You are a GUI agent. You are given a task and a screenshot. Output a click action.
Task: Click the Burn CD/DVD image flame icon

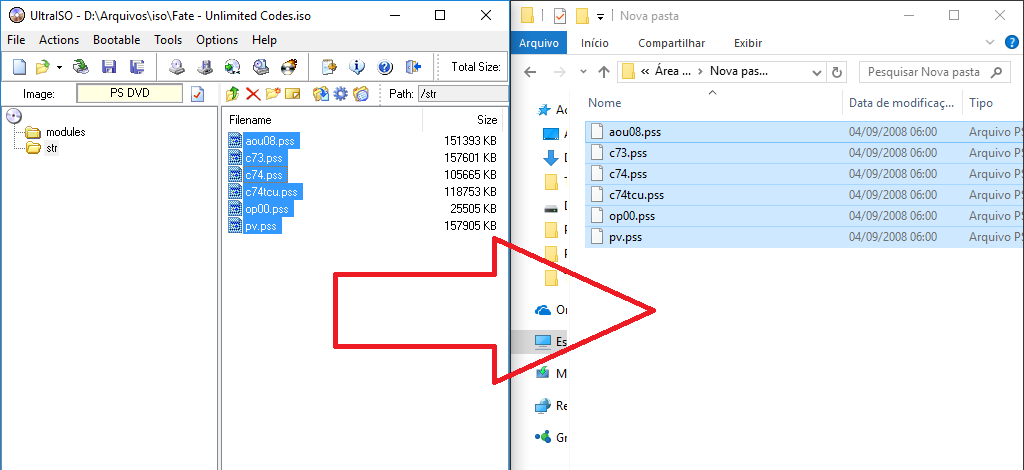tap(289, 67)
